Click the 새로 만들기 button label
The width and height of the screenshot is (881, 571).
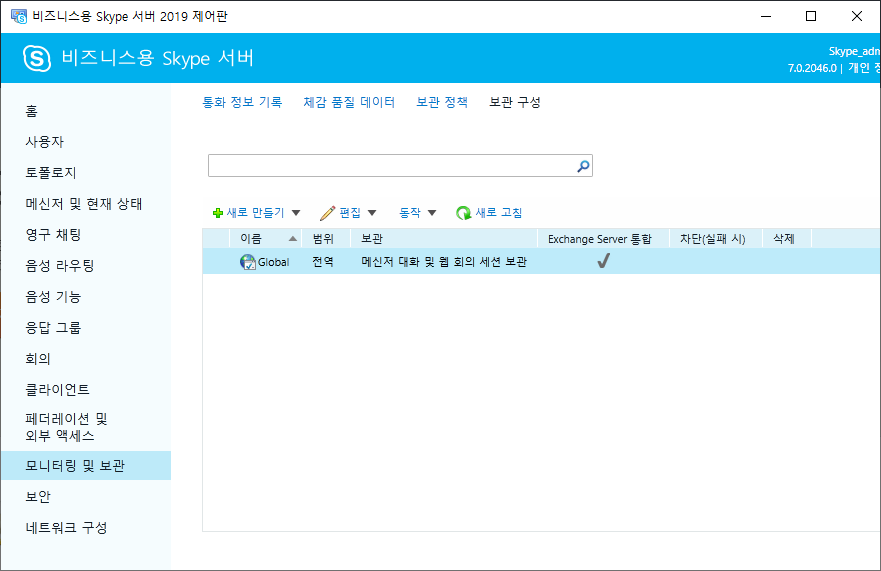tap(256, 213)
